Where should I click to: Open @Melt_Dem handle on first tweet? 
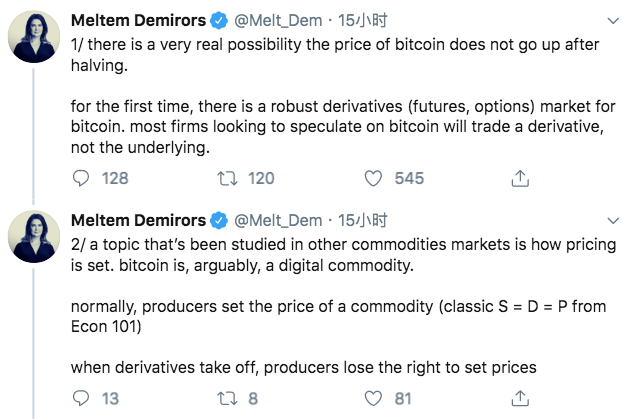[278, 20]
